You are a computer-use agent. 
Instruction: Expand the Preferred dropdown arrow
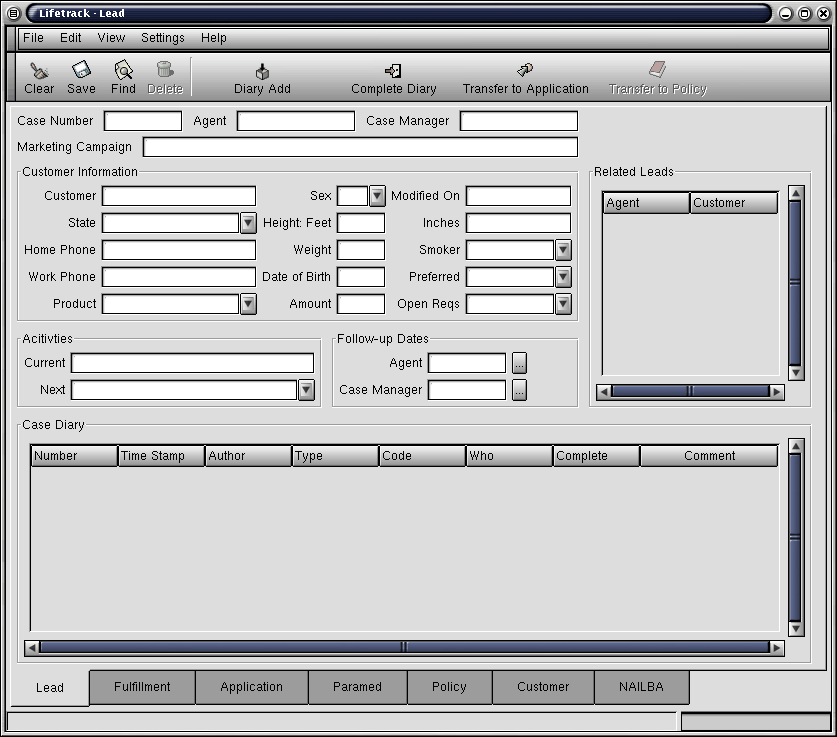(x=563, y=277)
